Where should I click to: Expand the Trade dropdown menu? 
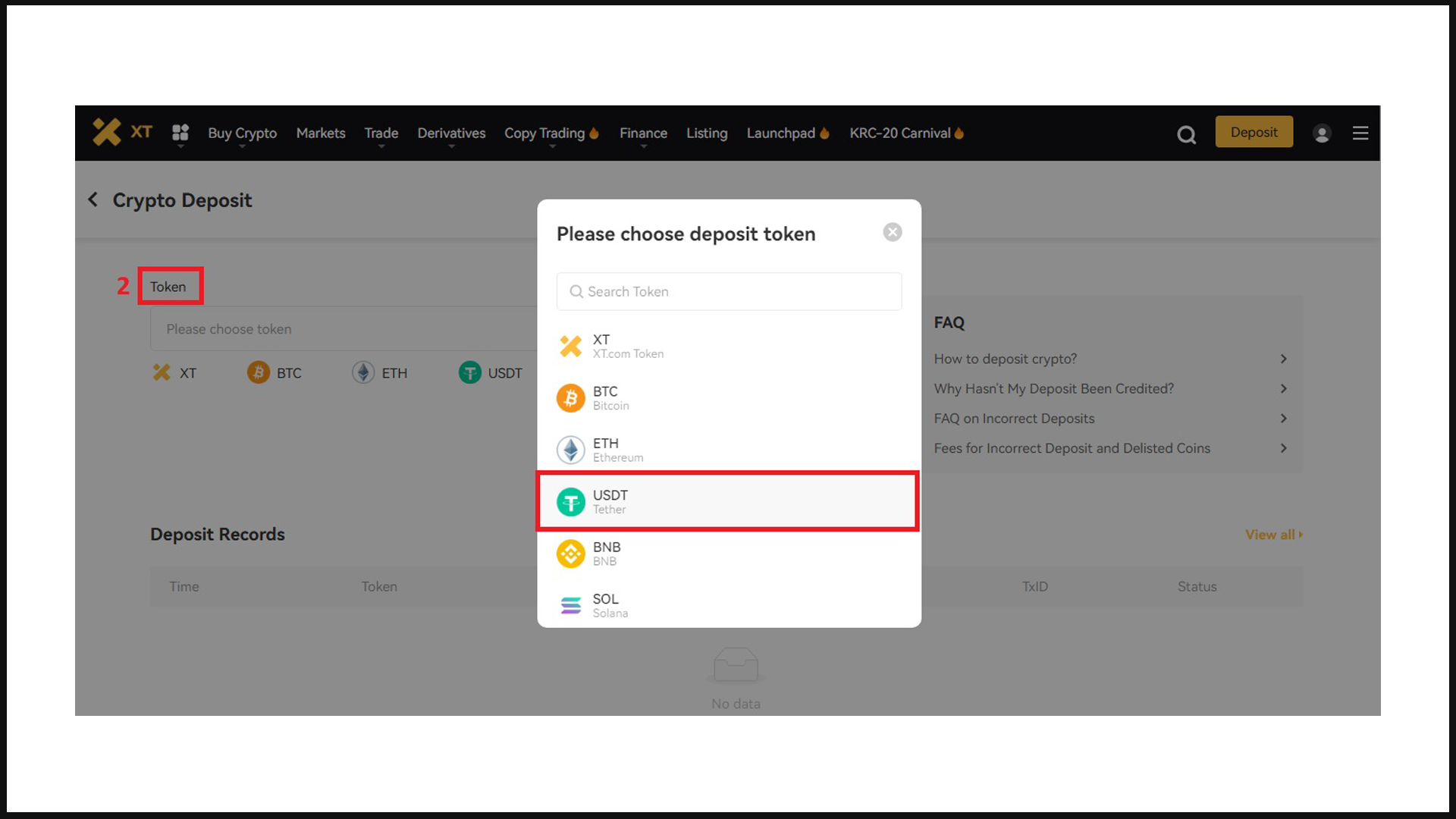pyautogui.click(x=381, y=133)
